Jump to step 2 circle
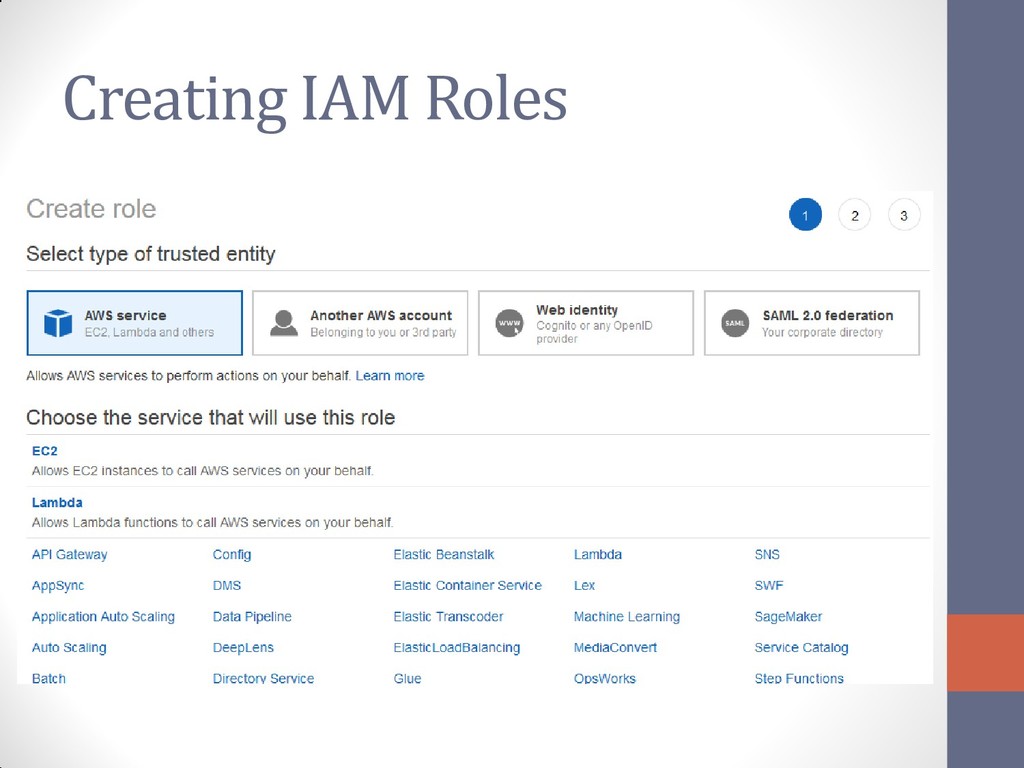The image size is (1024, 768). [854, 215]
